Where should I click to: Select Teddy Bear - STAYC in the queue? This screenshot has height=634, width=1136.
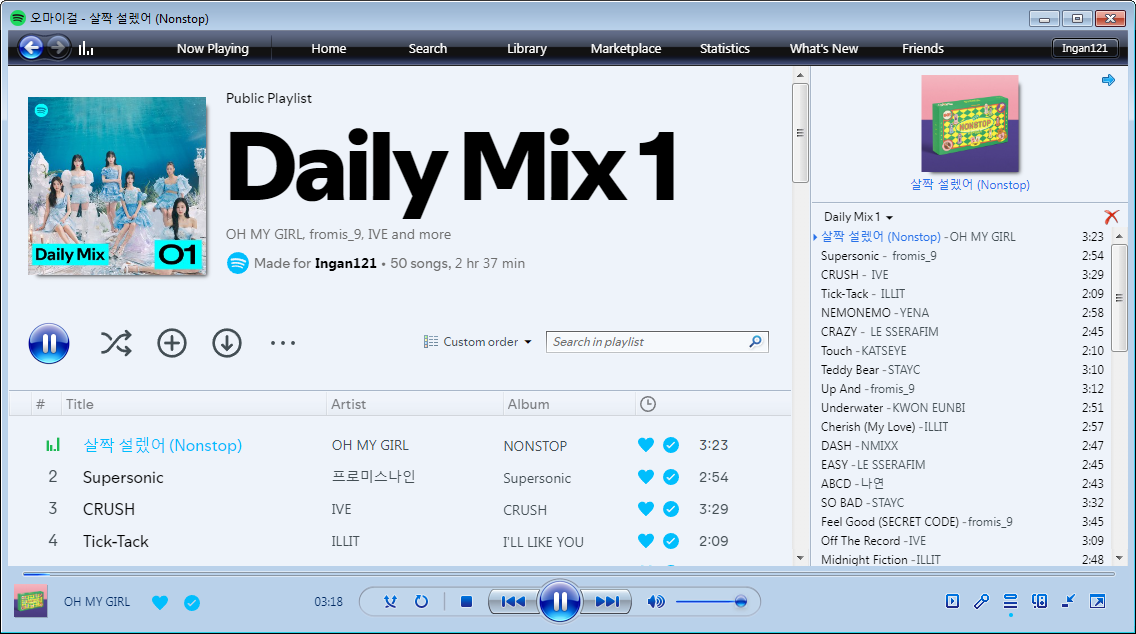962,370
